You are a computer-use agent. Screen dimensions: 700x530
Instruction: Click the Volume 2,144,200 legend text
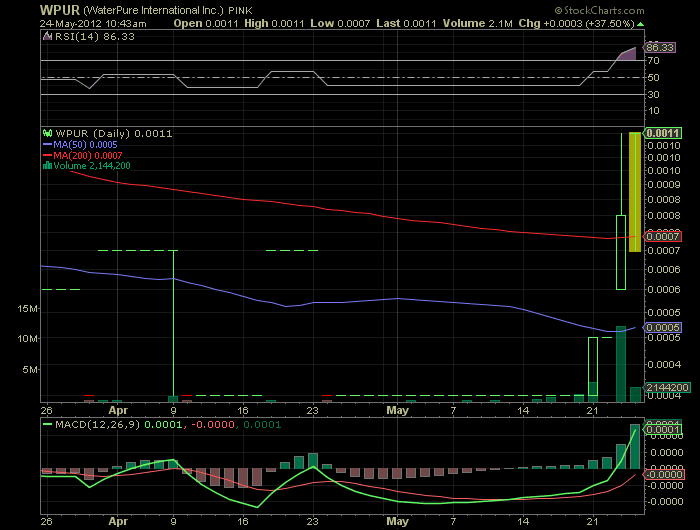pos(92,166)
